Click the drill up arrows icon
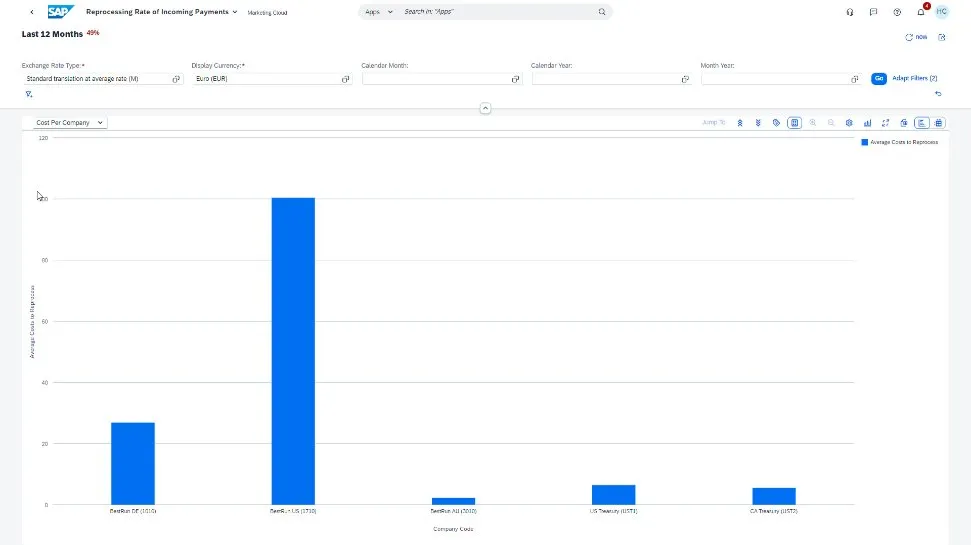971x545 pixels. [x=740, y=123]
